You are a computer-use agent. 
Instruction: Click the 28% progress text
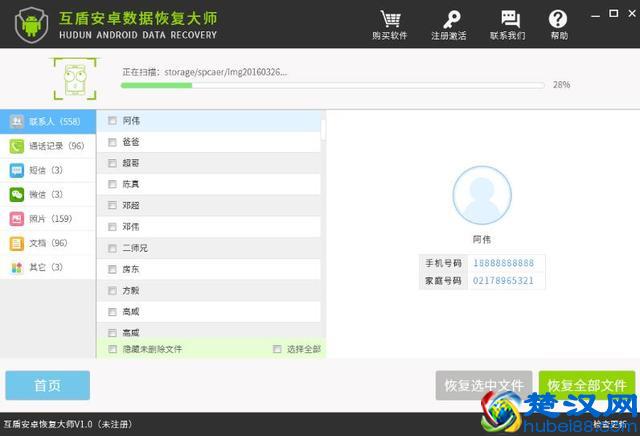tap(562, 85)
